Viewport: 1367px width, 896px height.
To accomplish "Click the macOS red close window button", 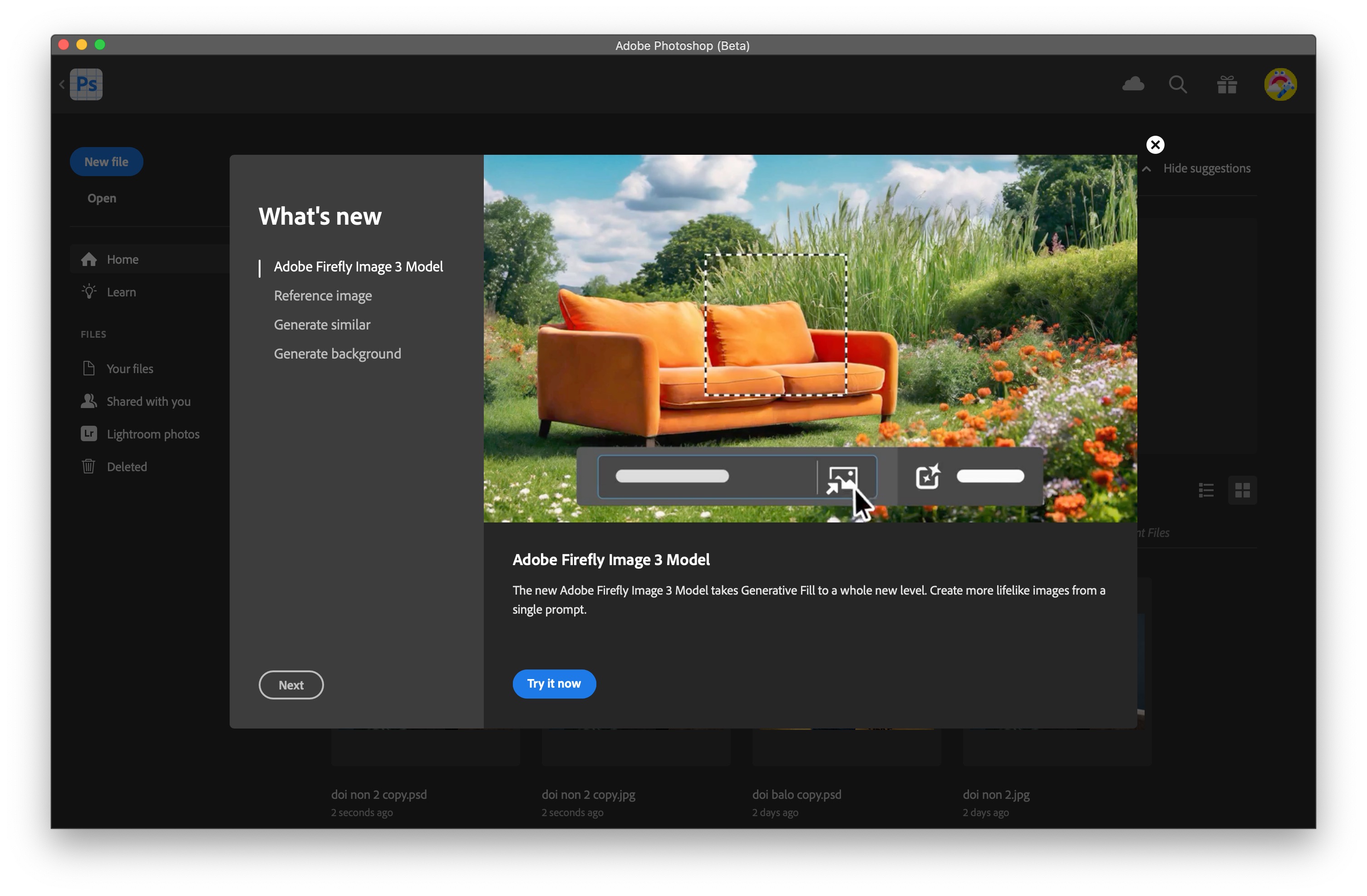I will tap(64, 45).
